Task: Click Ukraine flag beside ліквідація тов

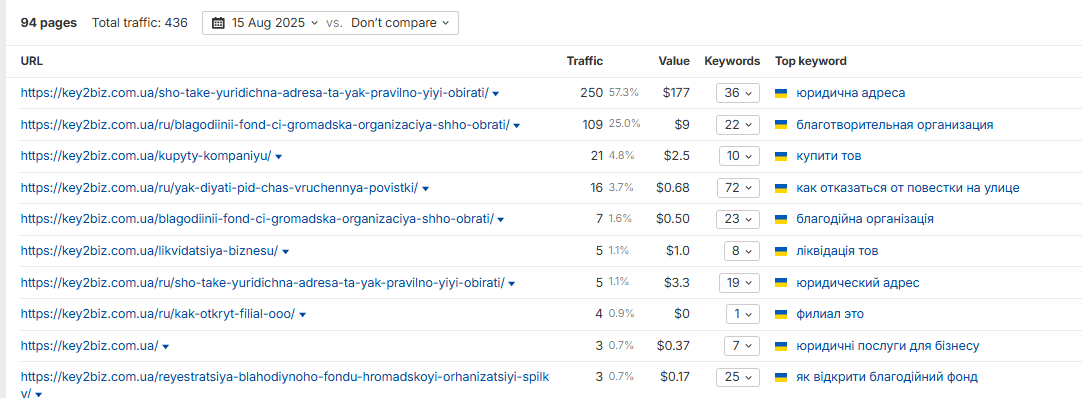Action: (781, 251)
